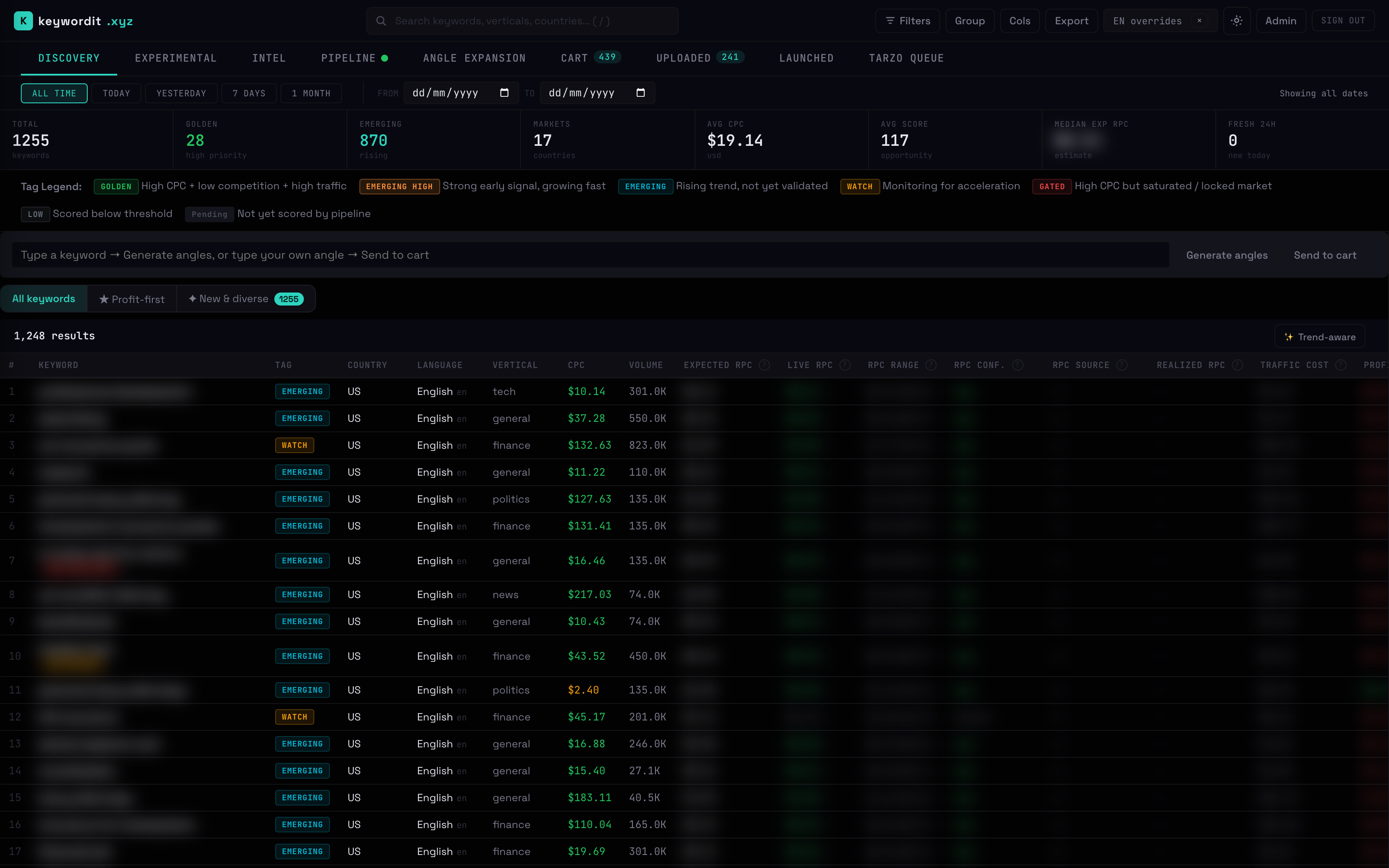The image size is (1389, 868).
Task: Open the Admin page
Action: click(1280, 21)
